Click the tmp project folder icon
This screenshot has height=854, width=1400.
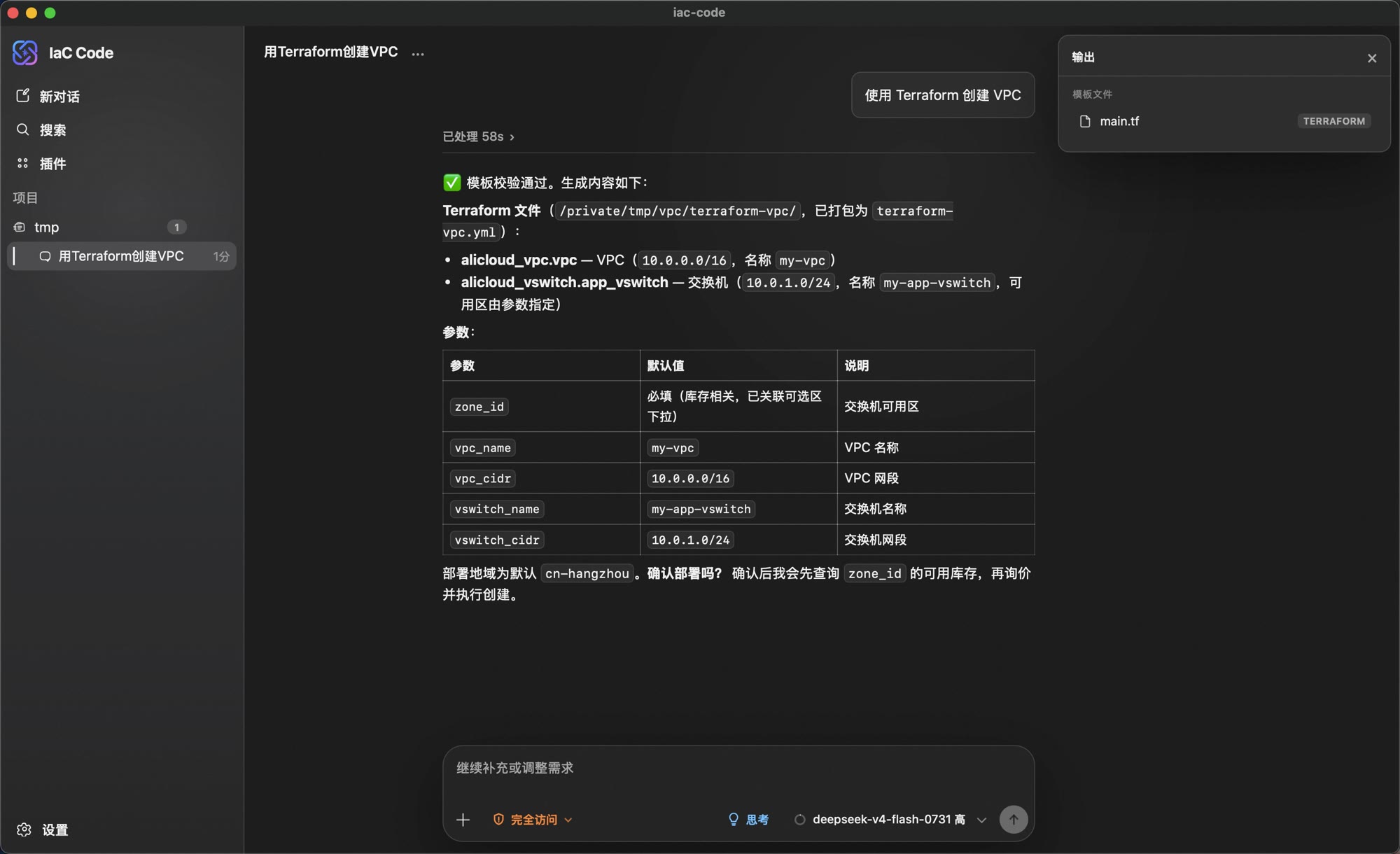tap(20, 227)
